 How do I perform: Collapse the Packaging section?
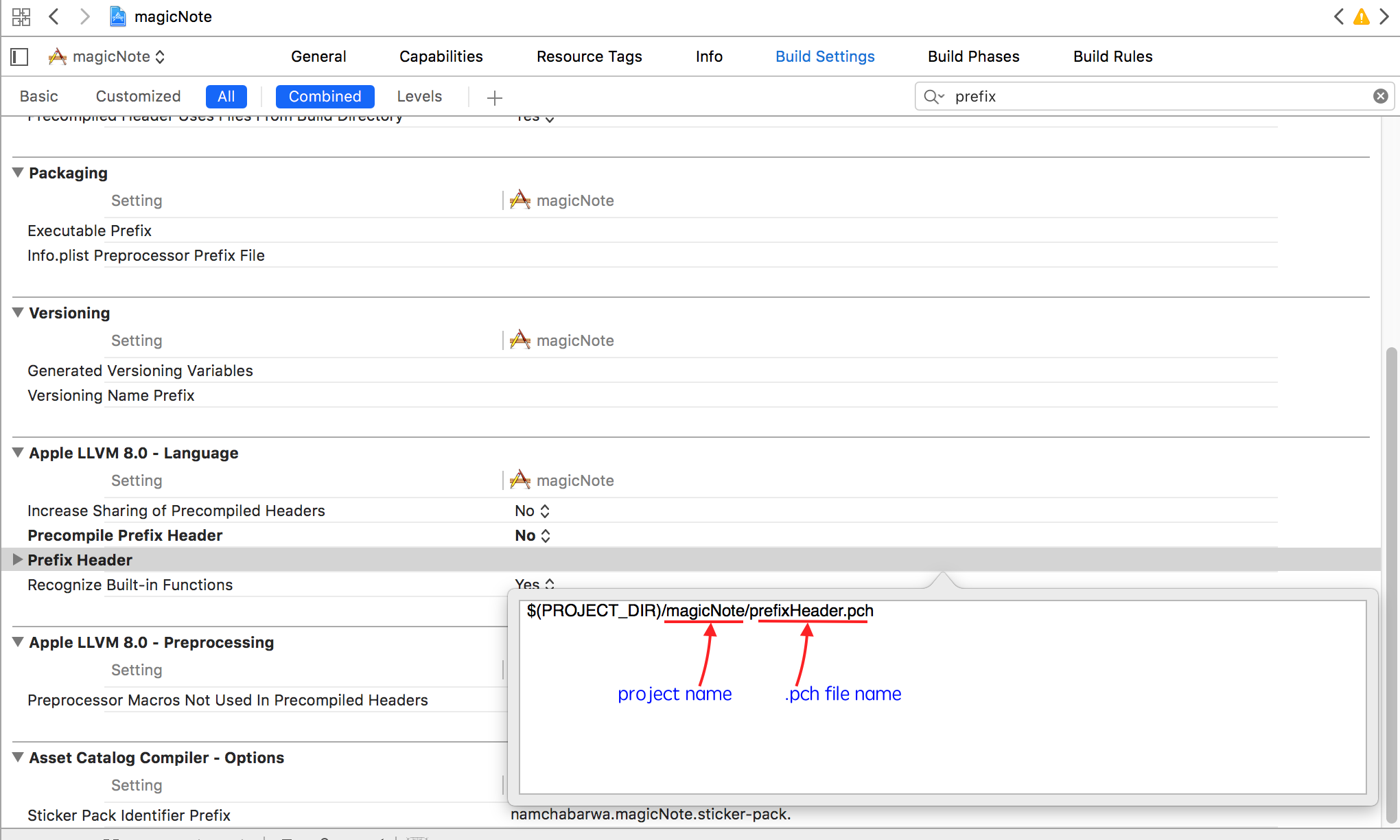click(18, 173)
